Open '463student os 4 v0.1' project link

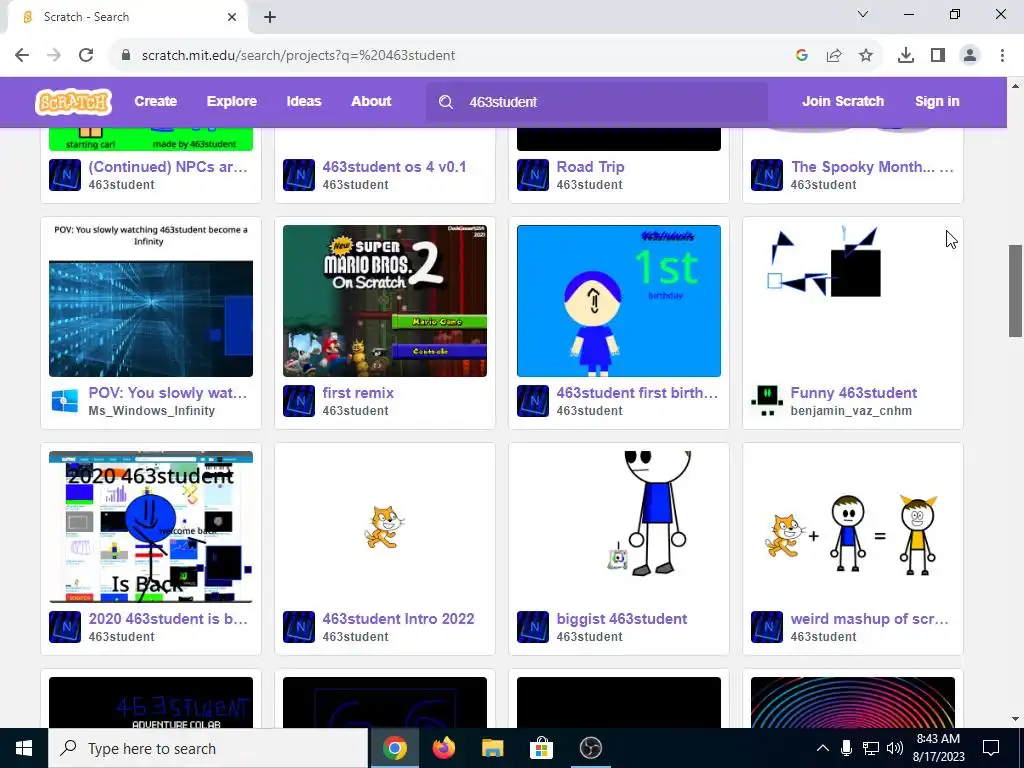coord(394,167)
